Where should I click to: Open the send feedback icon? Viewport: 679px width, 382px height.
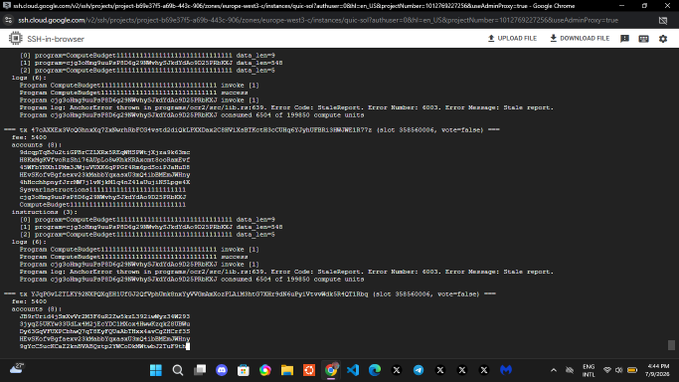click(x=624, y=39)
